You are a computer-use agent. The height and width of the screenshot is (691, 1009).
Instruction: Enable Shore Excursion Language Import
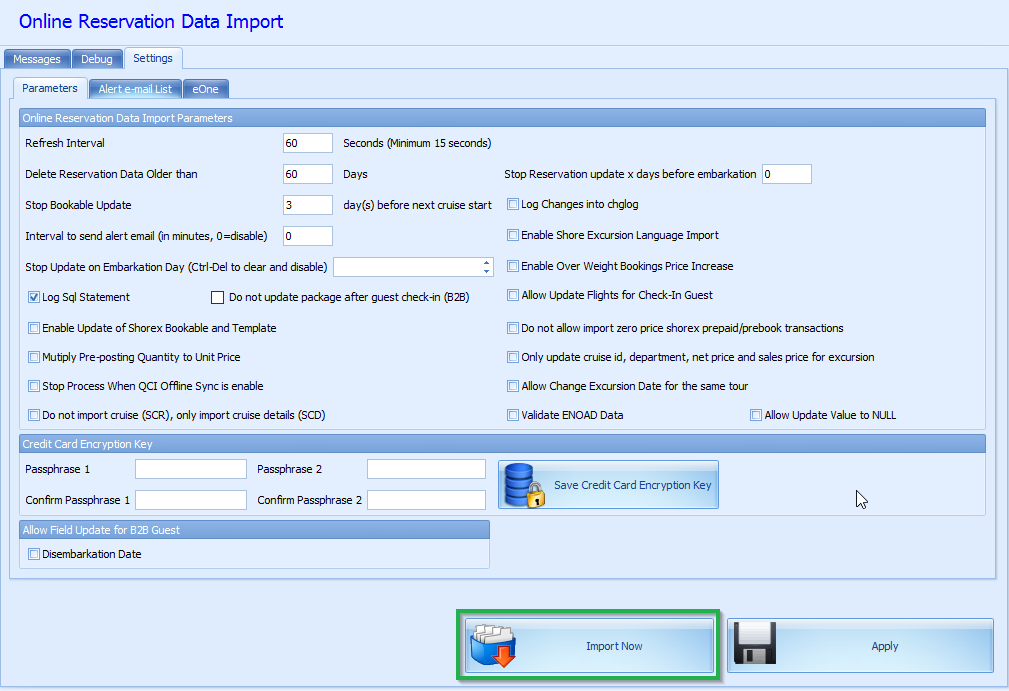click(x=512, y=236)
